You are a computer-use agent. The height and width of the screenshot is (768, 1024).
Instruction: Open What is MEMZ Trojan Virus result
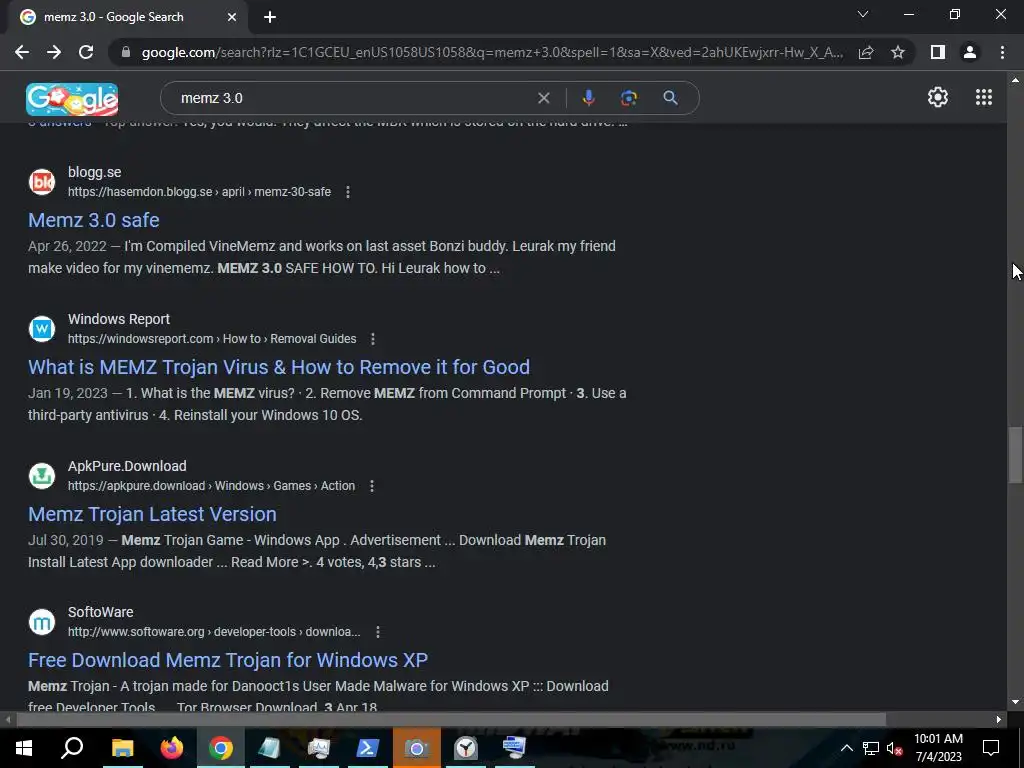click(279, 367)
